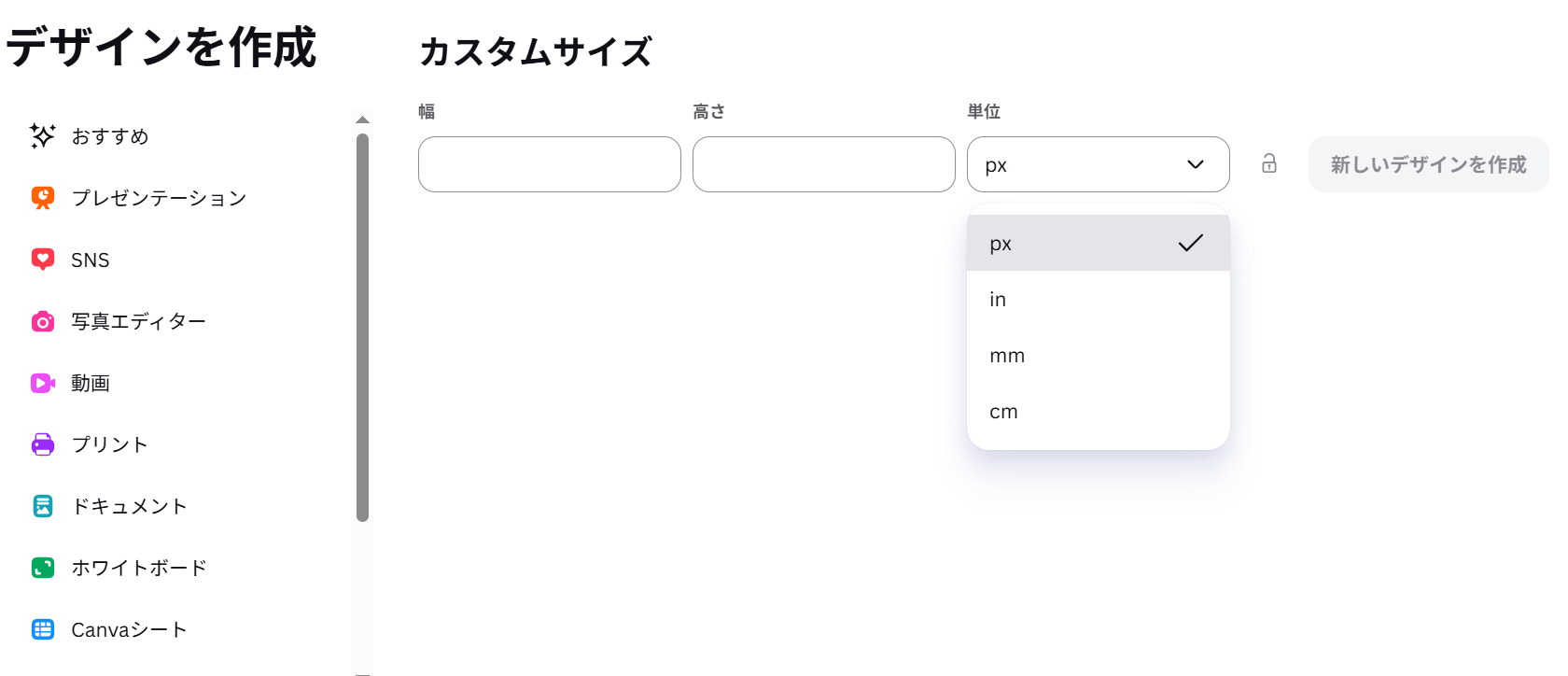Click the 写真エディター camera icon
1568x676 pixels.
[43, 321]
